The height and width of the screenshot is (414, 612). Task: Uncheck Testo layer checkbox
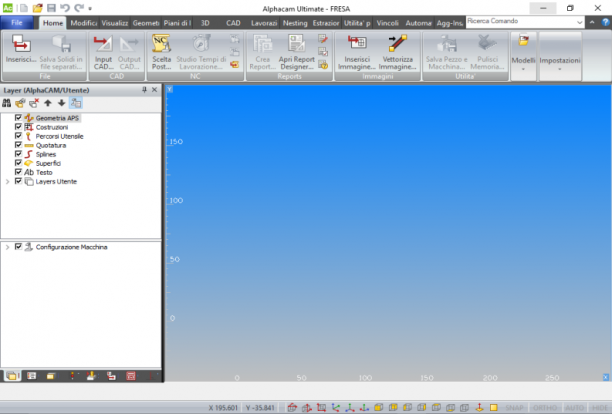(18, 172)
